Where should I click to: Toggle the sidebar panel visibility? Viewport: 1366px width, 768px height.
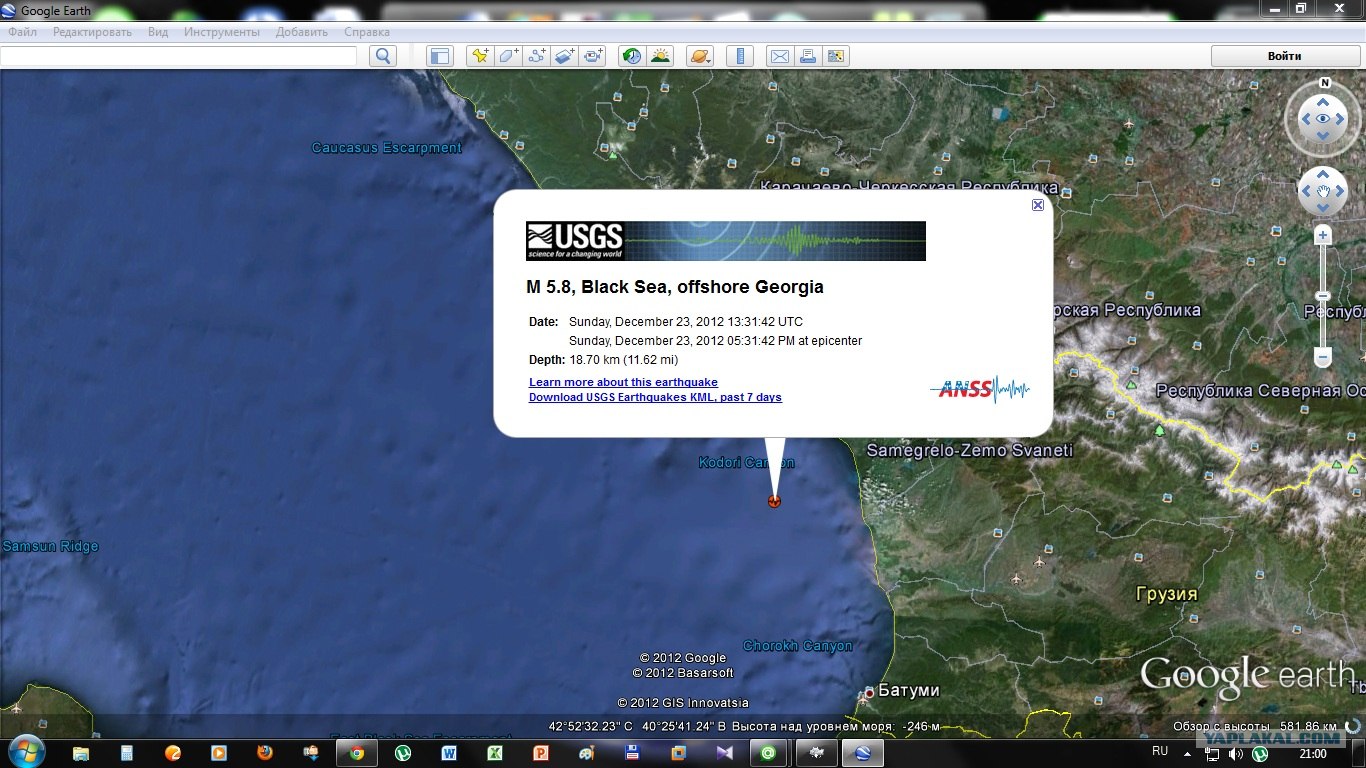pos(440,56)
